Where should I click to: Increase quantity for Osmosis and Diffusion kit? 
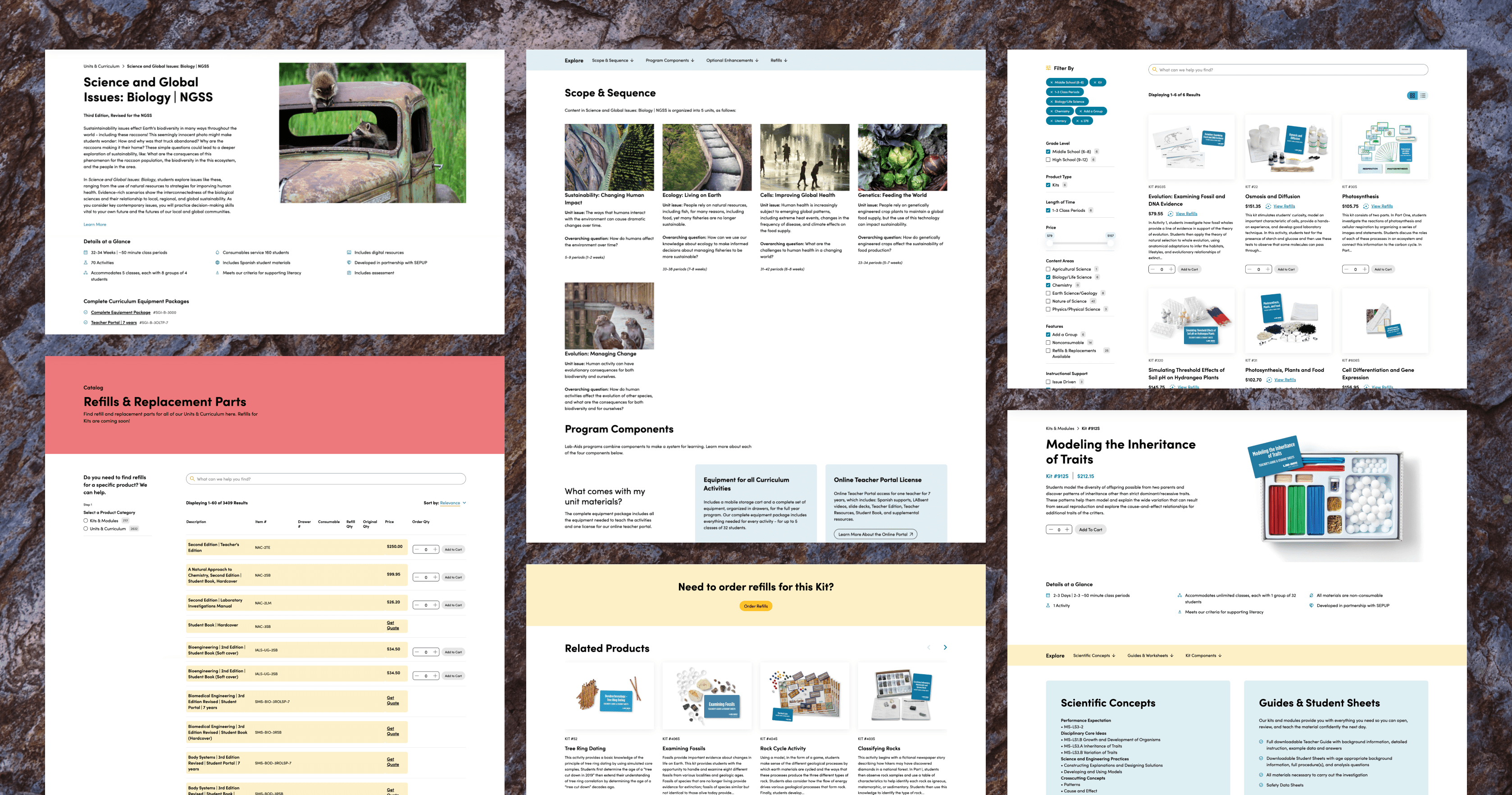(x=1268, y=270)
